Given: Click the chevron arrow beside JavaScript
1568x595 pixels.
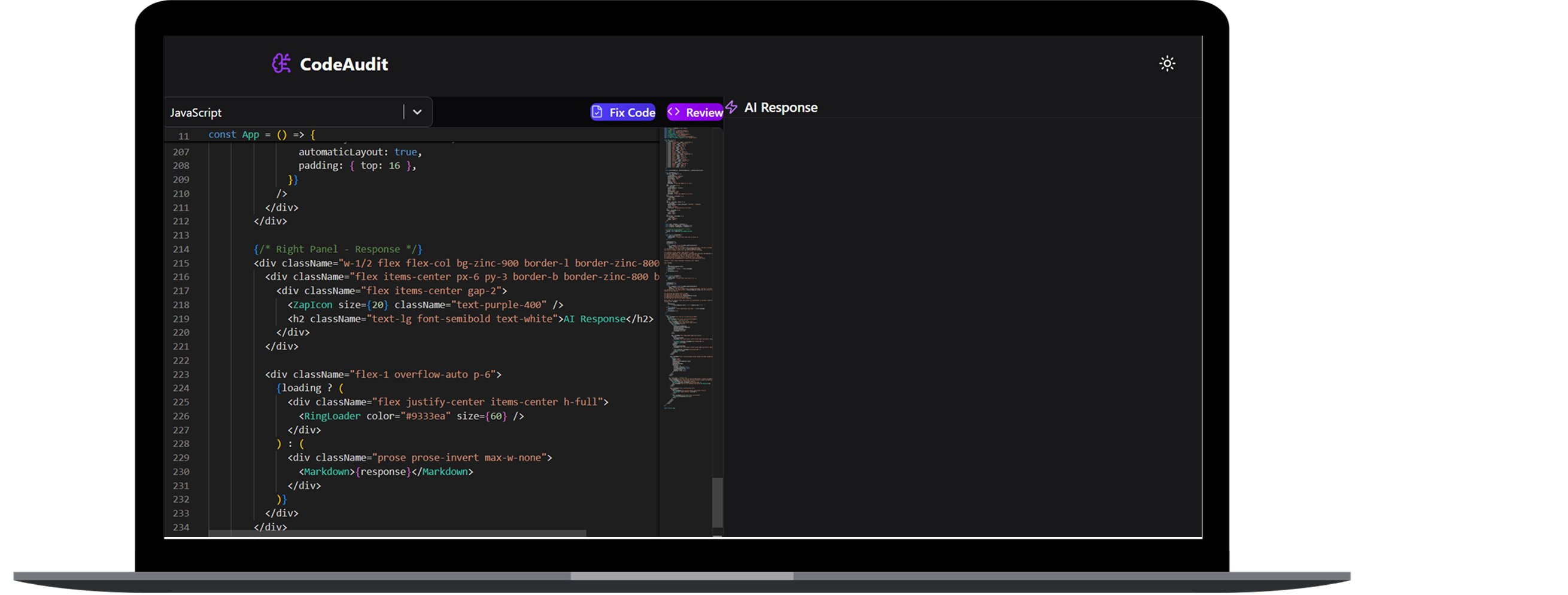Looking at the screenshot, I should click(417, 112).
